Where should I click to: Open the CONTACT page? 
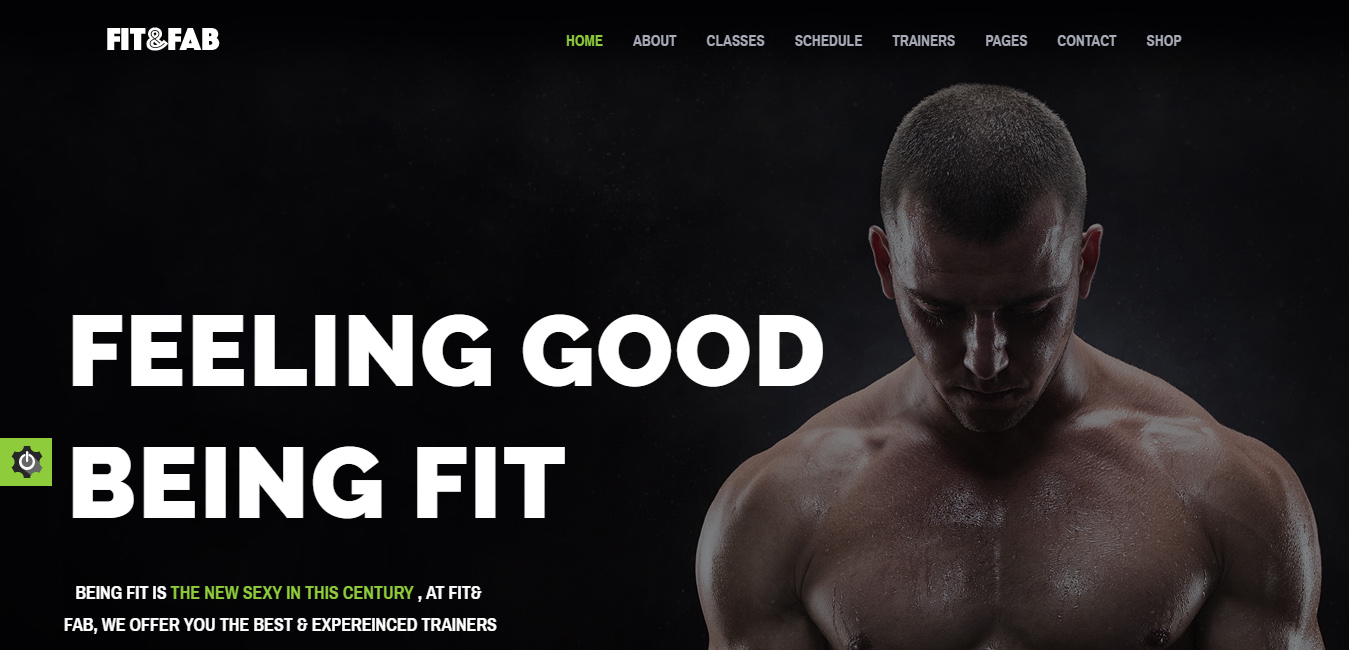(1086, 41)
